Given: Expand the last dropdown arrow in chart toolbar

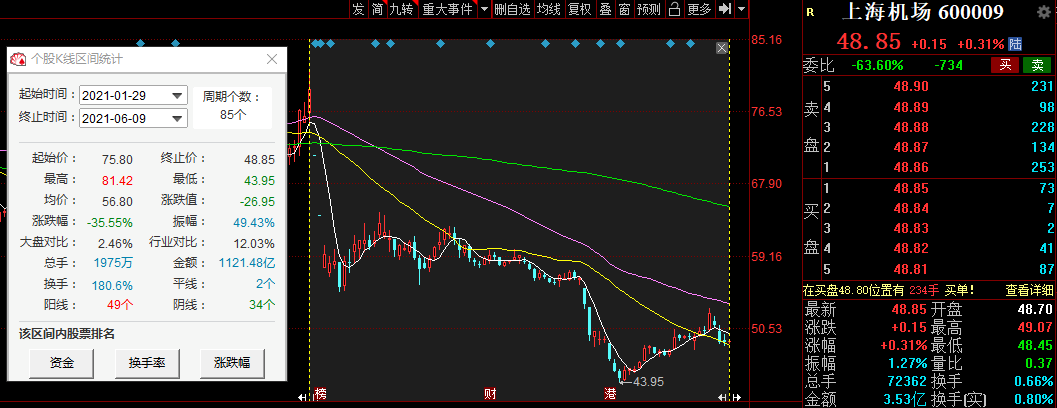Looking at the screenshot, I should click(x=742, y=9).
